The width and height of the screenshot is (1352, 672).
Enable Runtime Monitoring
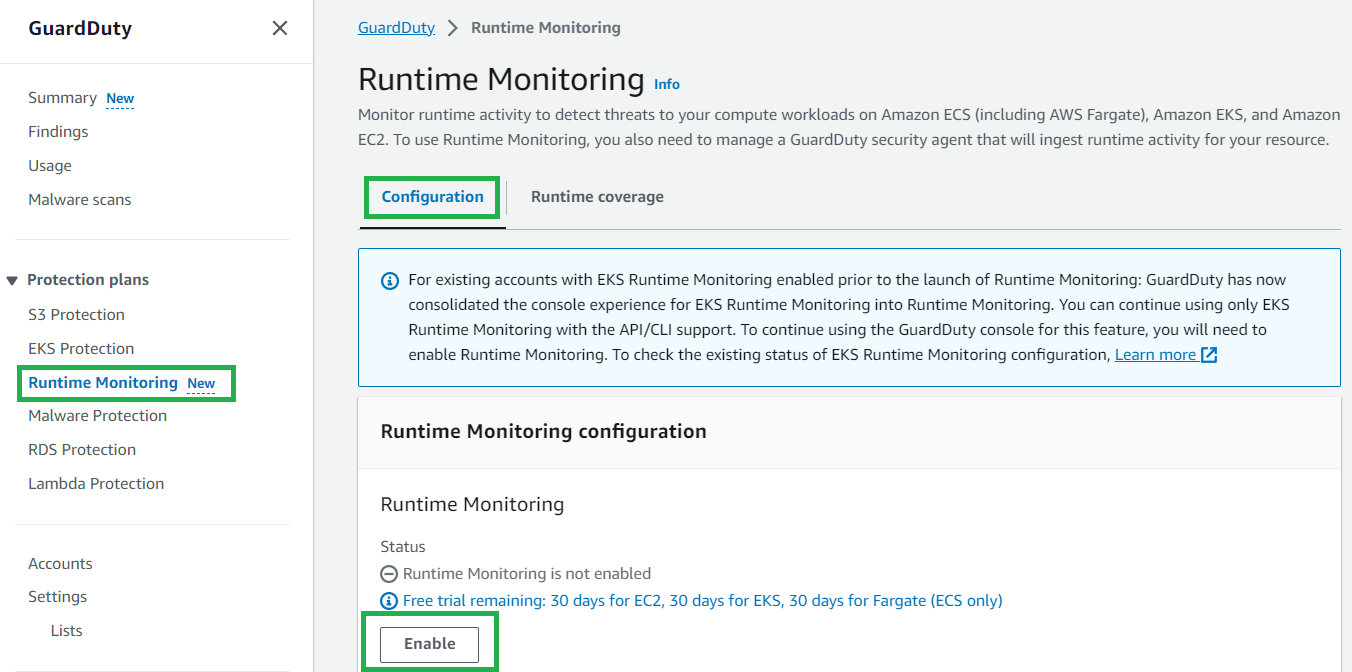click(429, 644)
